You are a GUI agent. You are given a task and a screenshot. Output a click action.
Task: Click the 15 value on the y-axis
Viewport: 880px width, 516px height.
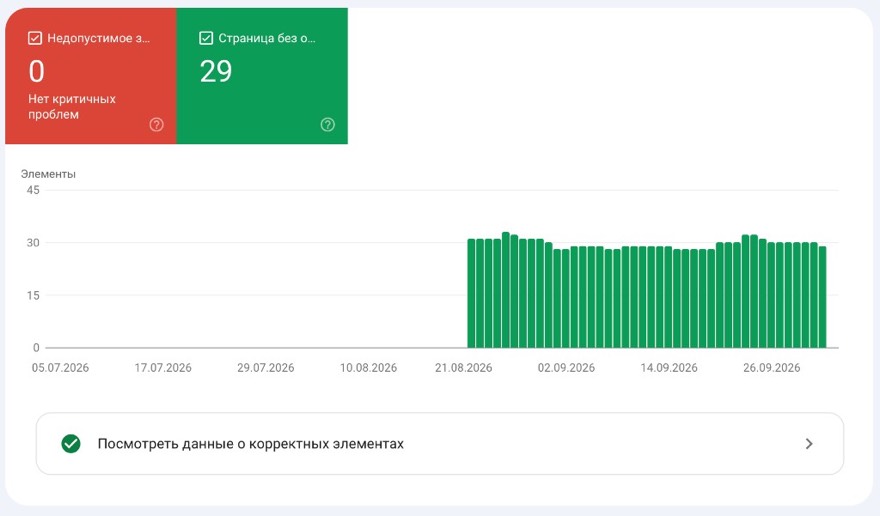33,295
